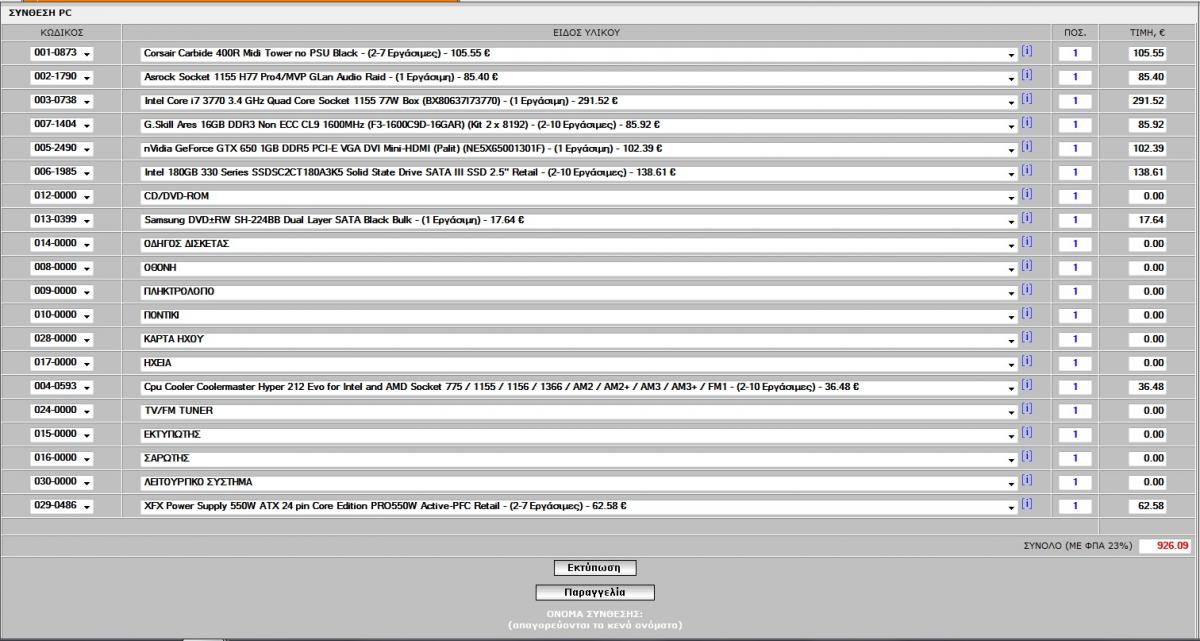The width and height of the screenshot is (1200, 641).
Task: Click the ΟΝΟΜΑ ΣΥΝΘΕΣΗΣ label
Action: pos(594,613)
